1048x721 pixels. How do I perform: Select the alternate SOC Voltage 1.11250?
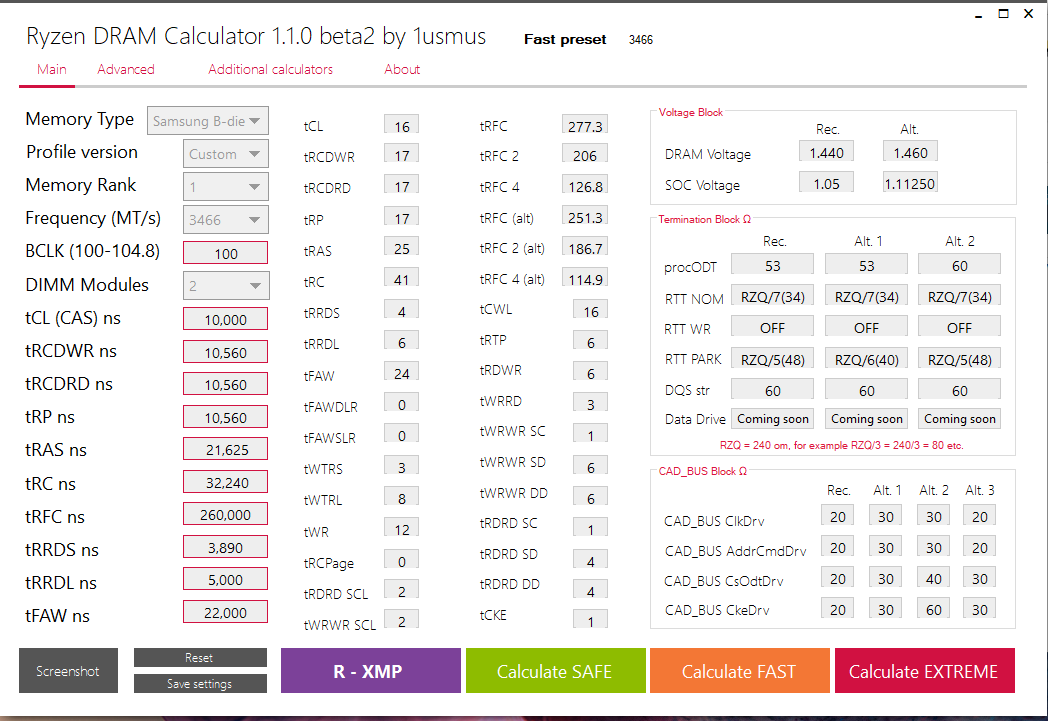(910, 183)
